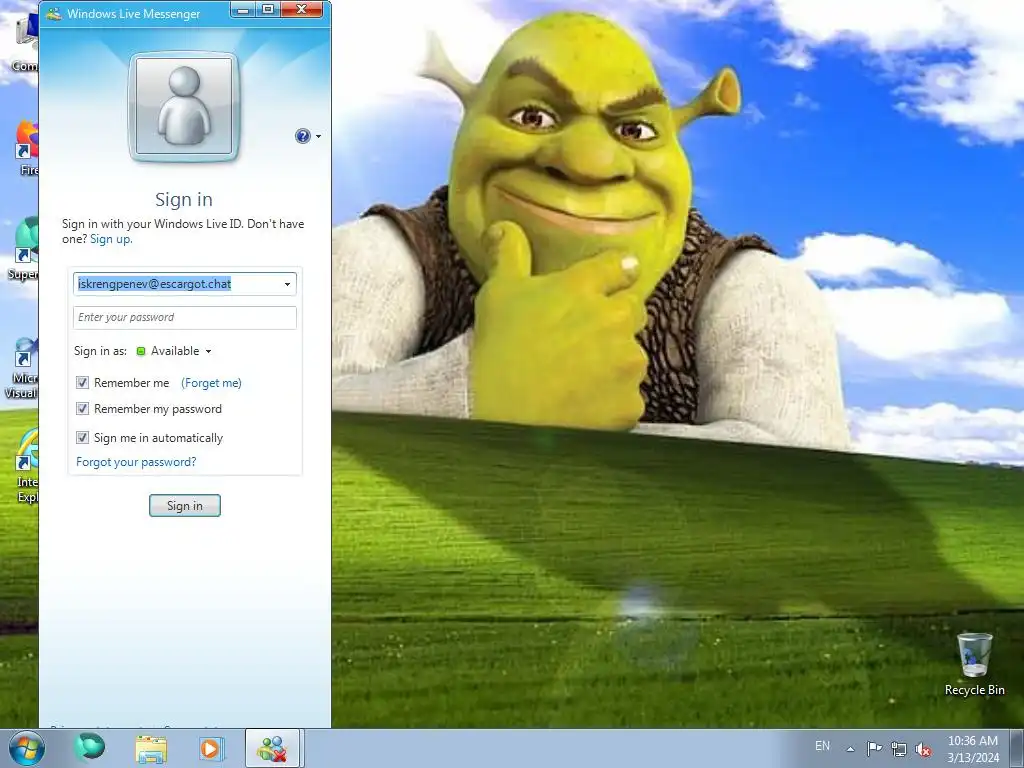Image resolution: width=1024 pixels, height=768 pixels.
Task: Click the Sign in button
Action: tap(185, 505)
